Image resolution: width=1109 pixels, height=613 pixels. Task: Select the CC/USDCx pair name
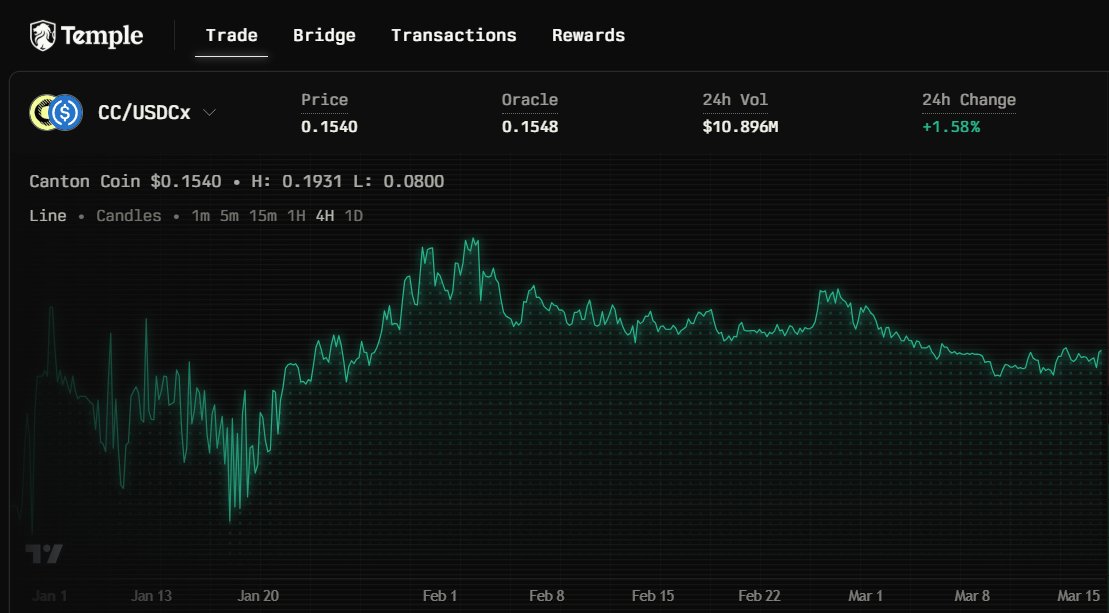pyautogui.click(x=144, y=112)
